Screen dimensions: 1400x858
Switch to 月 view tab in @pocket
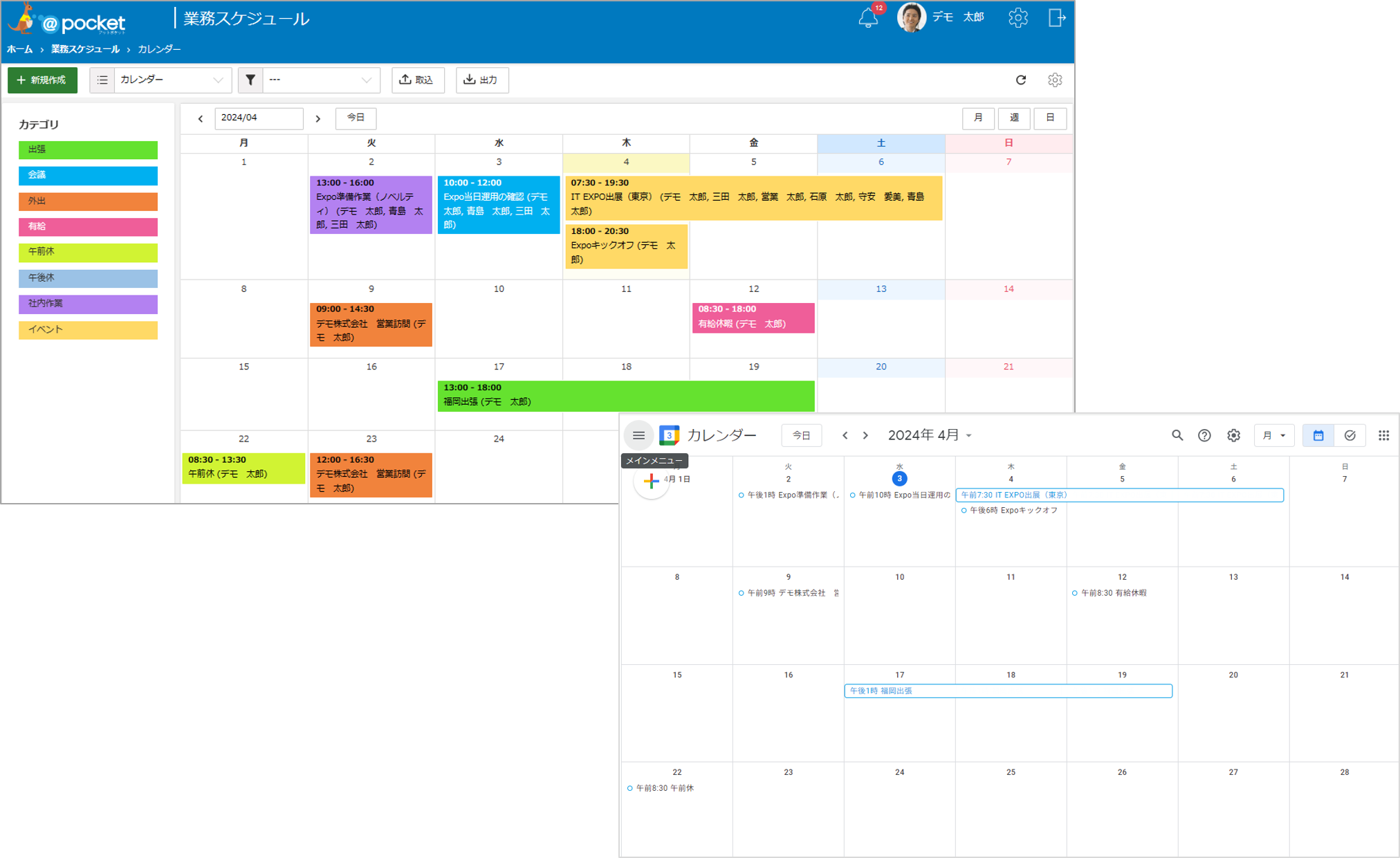pyautogui.click(x=978, y=118)
